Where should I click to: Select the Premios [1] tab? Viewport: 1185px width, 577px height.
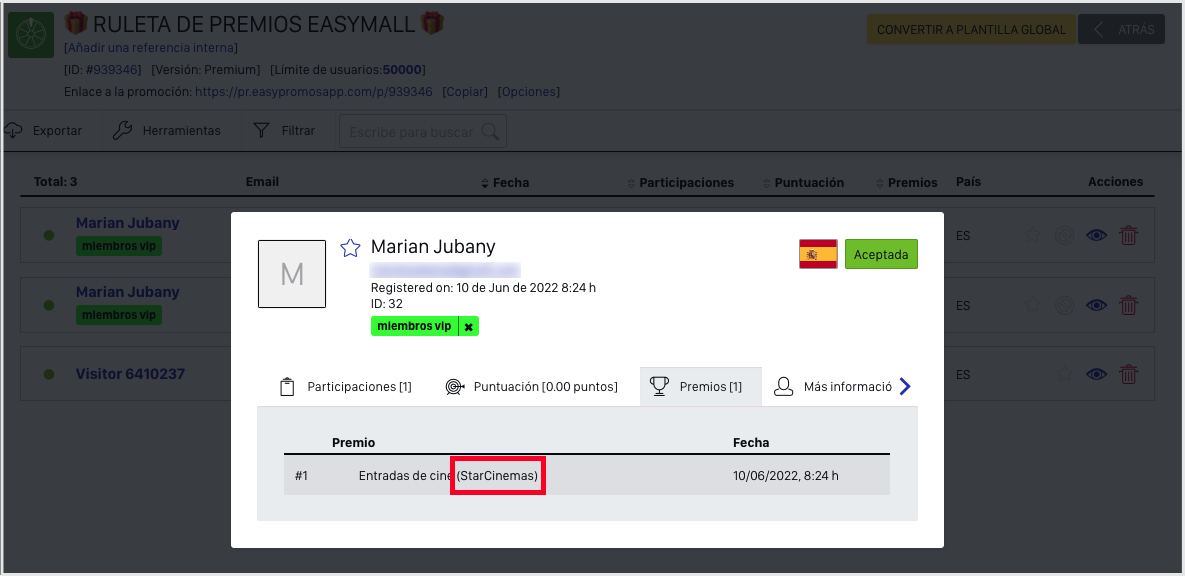[x=701, y=386]
